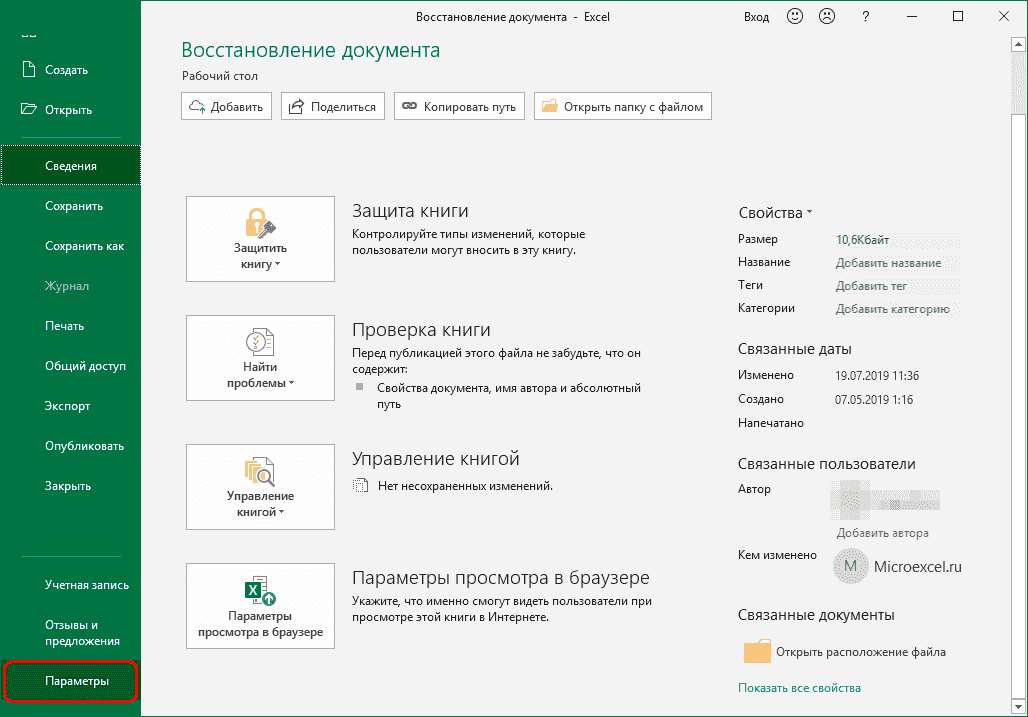Click the Поделиться share icon

click(x=298, y=105)
